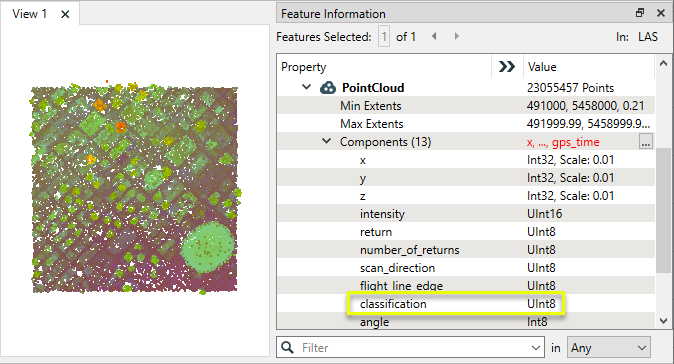Click the double-chevron column expand icon
Screen dimensions: 674x364
(507, 67)
